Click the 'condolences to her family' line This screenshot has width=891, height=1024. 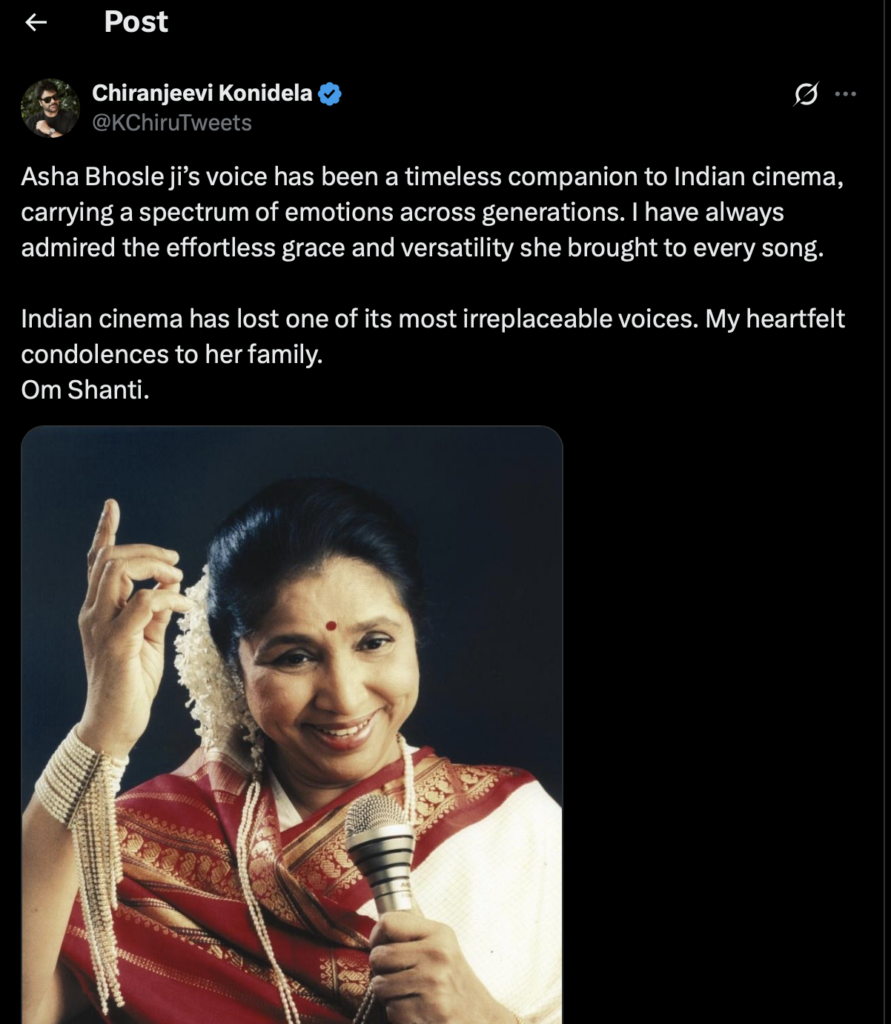[170, 355]
